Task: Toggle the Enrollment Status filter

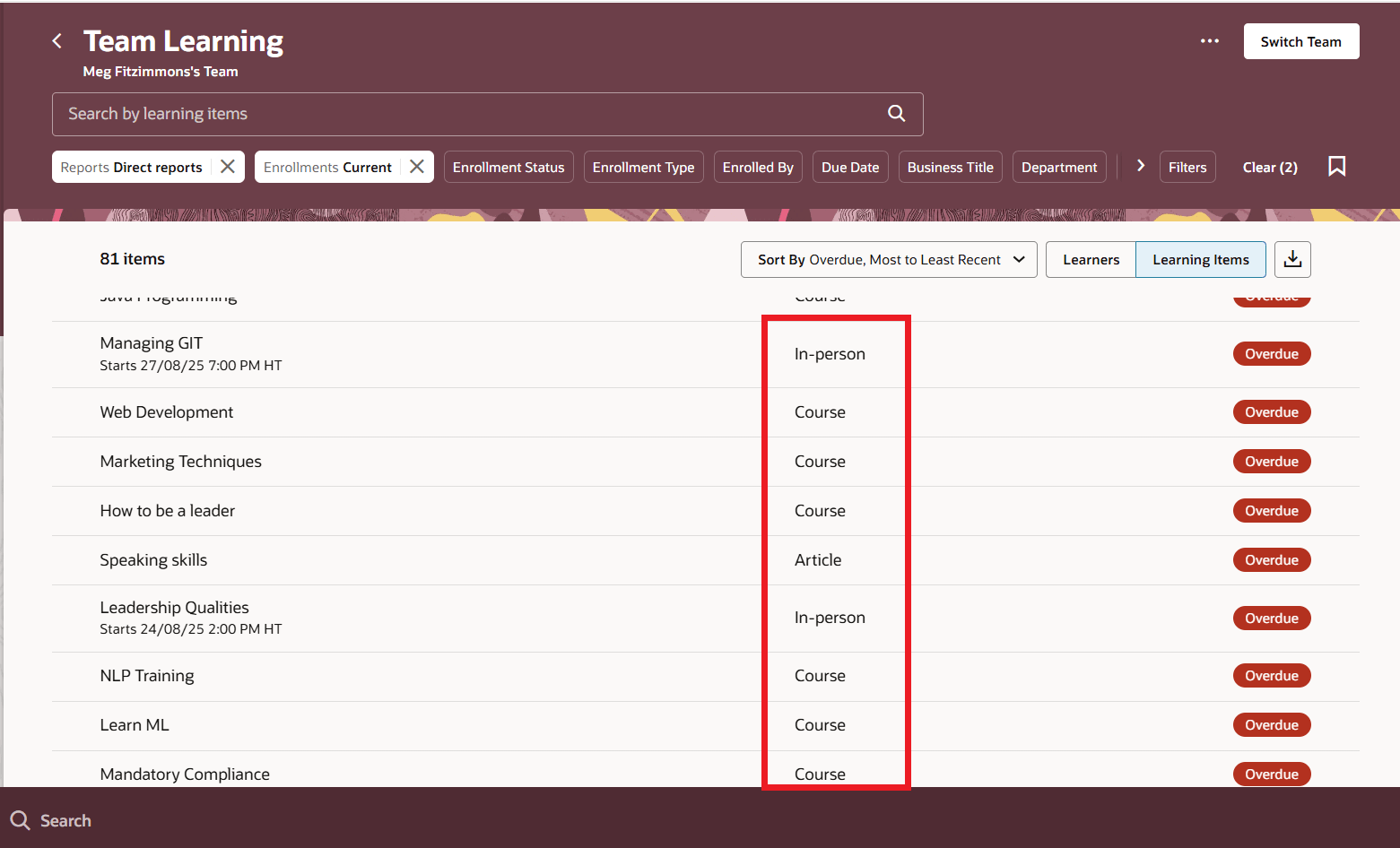Action: (x=509, y=167)
